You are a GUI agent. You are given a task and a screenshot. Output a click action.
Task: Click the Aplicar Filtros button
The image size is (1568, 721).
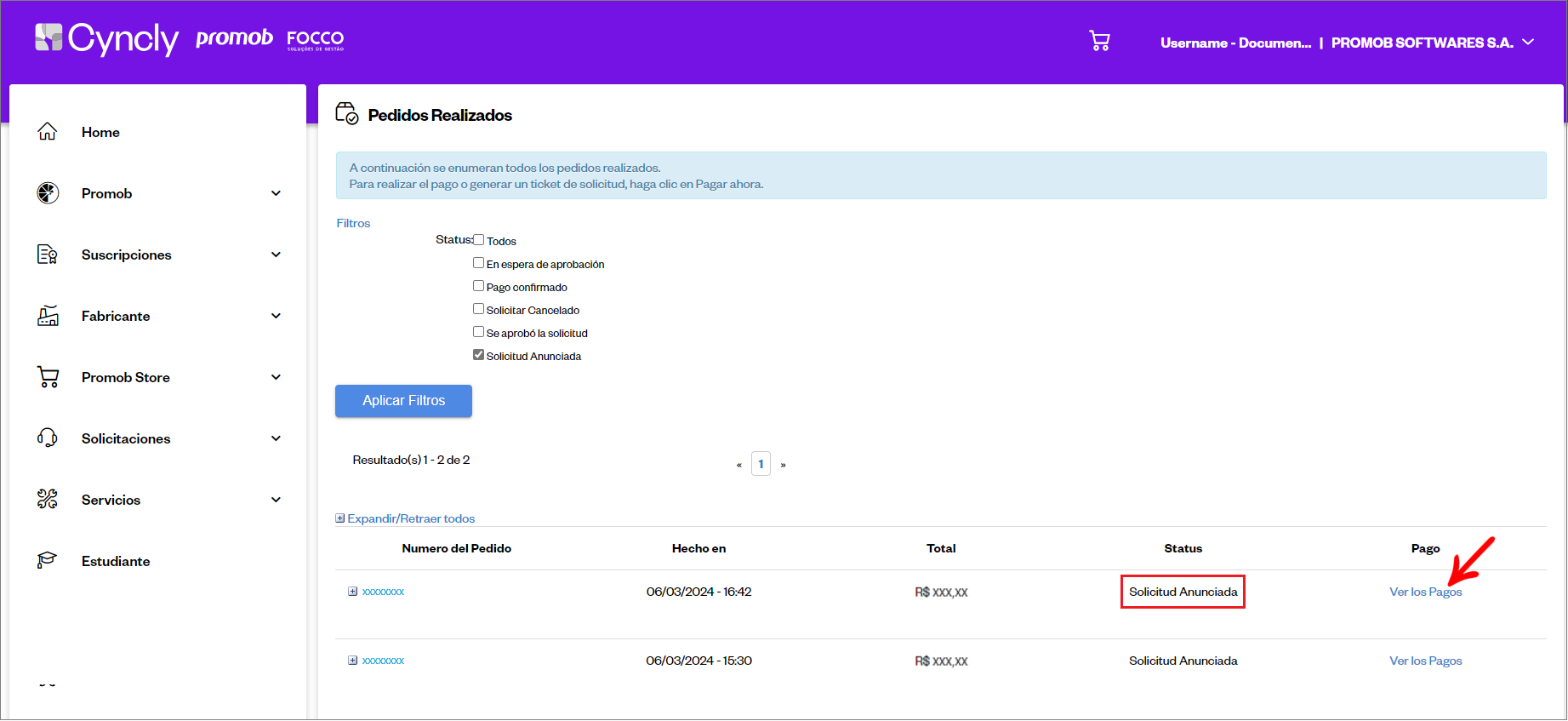point(403,401)
